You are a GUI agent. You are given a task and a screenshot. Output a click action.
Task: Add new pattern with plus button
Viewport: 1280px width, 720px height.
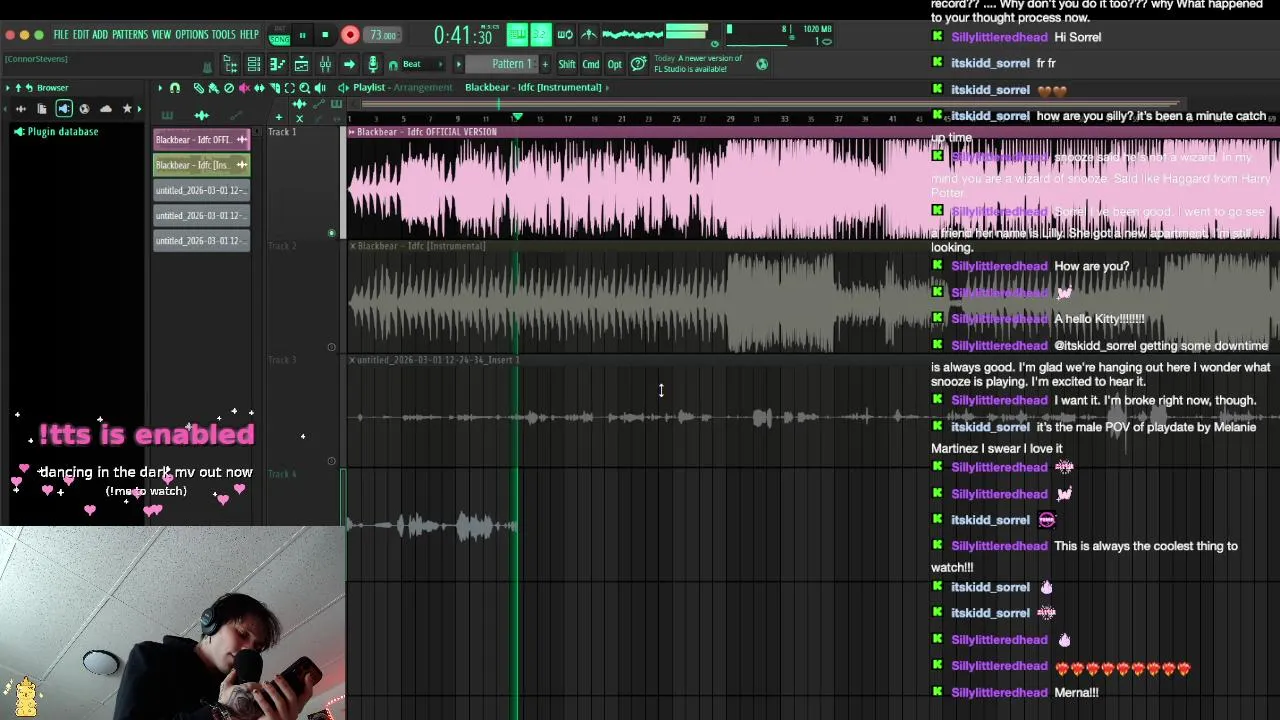tap(545, 64)
